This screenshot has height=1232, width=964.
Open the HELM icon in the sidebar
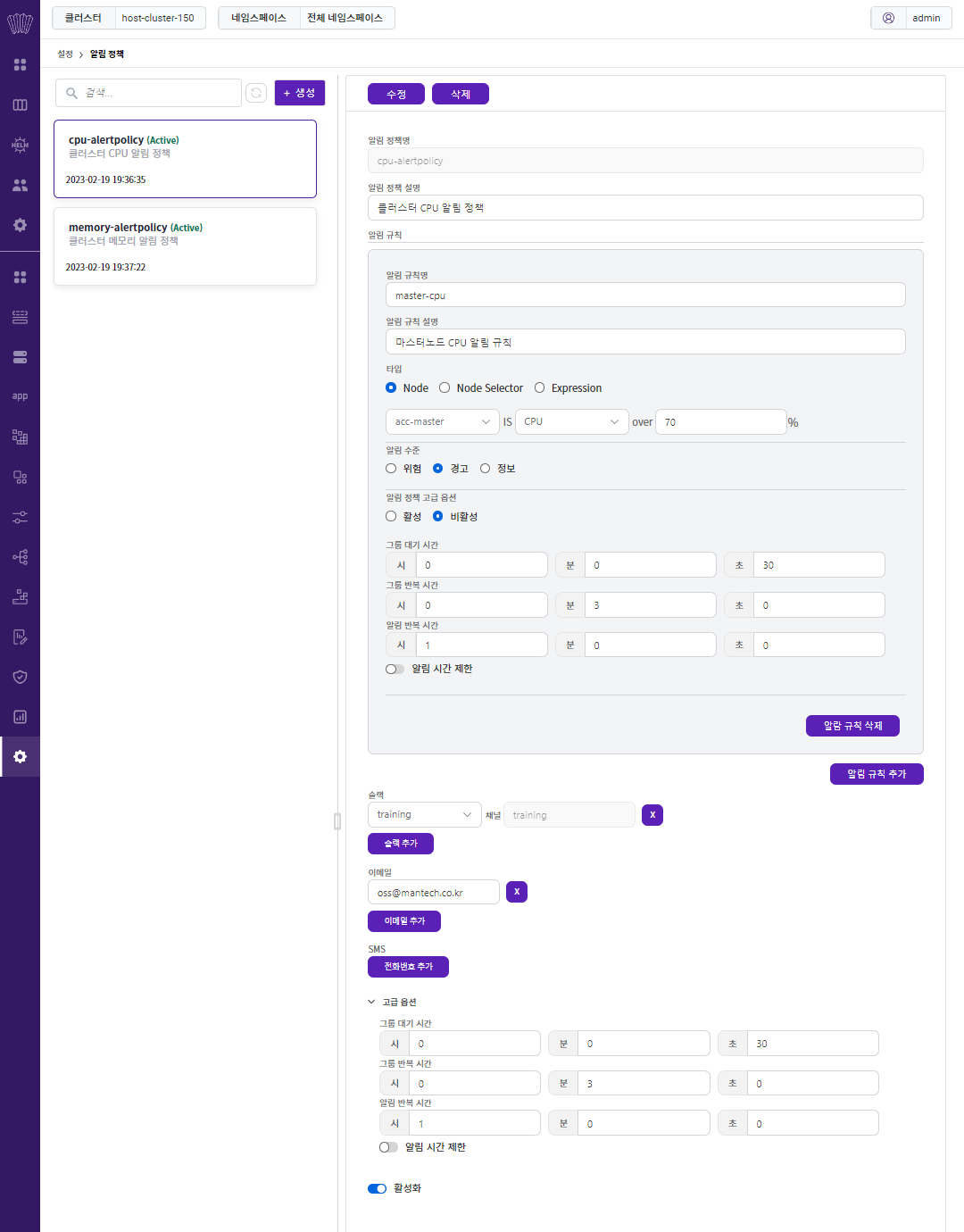(x=20, y=145)
